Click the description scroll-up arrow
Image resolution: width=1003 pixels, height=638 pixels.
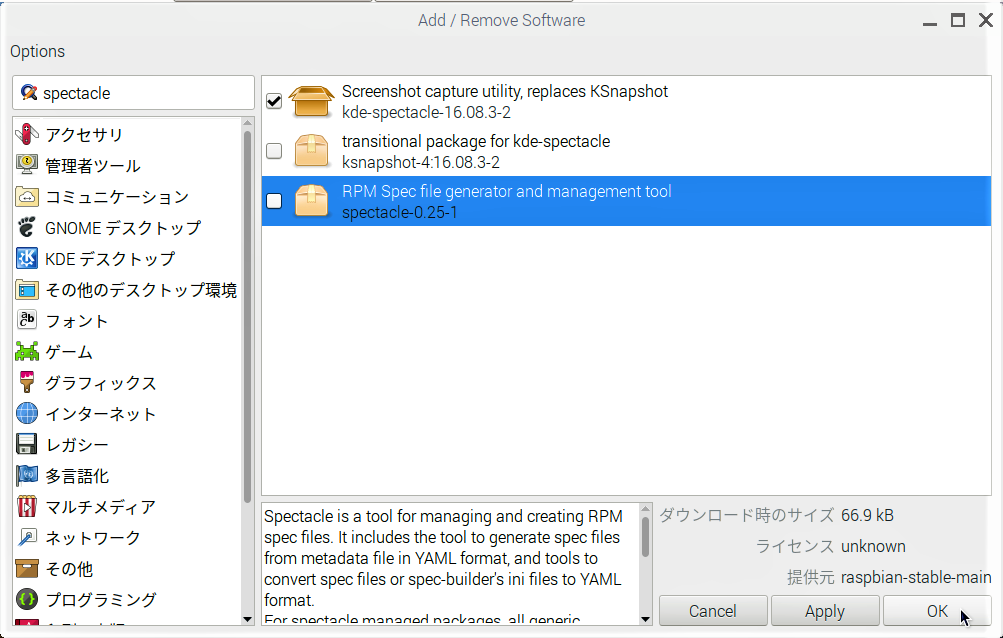click(645, 509)
